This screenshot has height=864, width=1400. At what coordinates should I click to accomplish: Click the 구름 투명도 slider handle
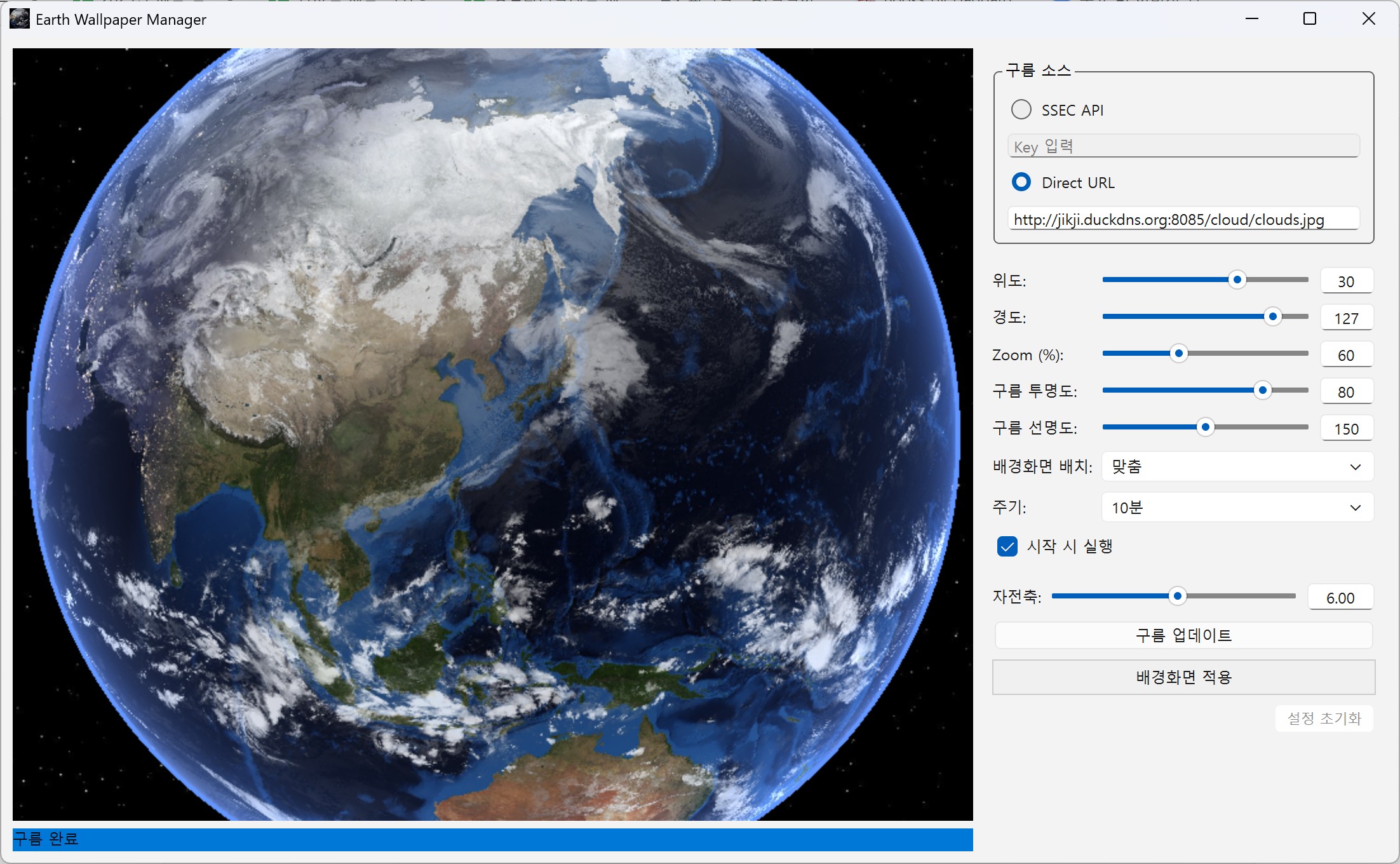1263,390
